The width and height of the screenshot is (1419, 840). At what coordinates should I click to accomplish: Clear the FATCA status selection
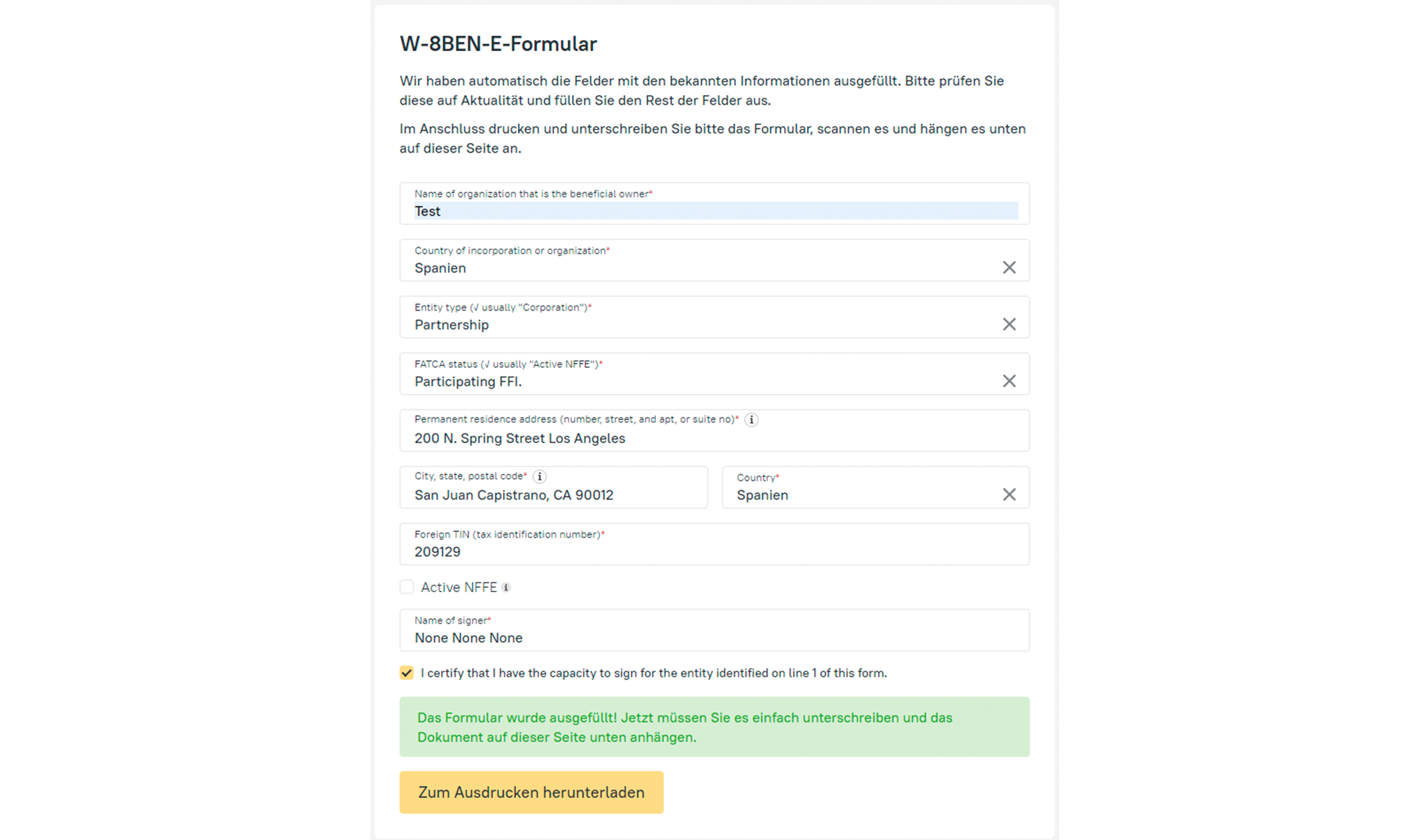point(1009,381)
